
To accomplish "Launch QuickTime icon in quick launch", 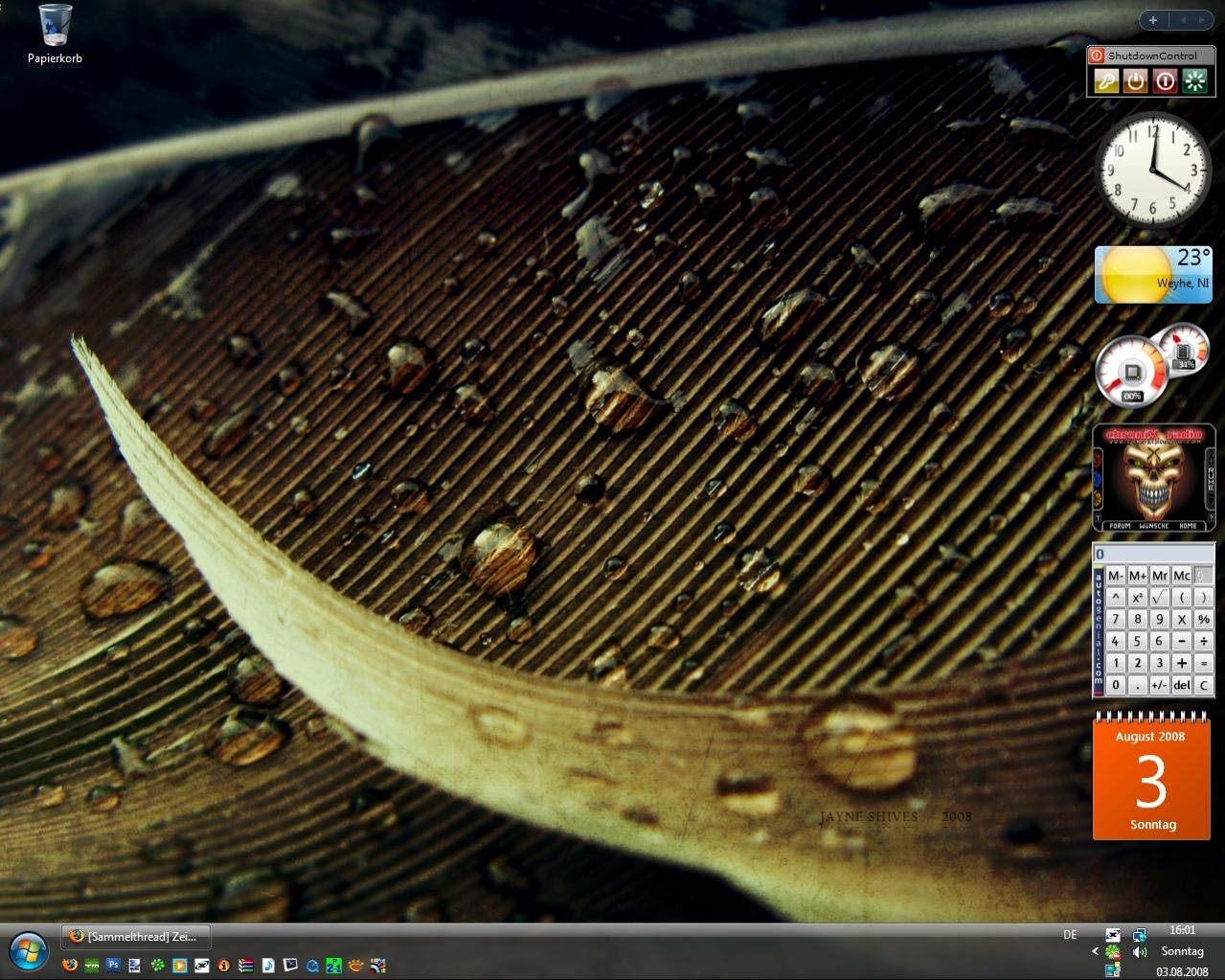I will click(312, 965).
